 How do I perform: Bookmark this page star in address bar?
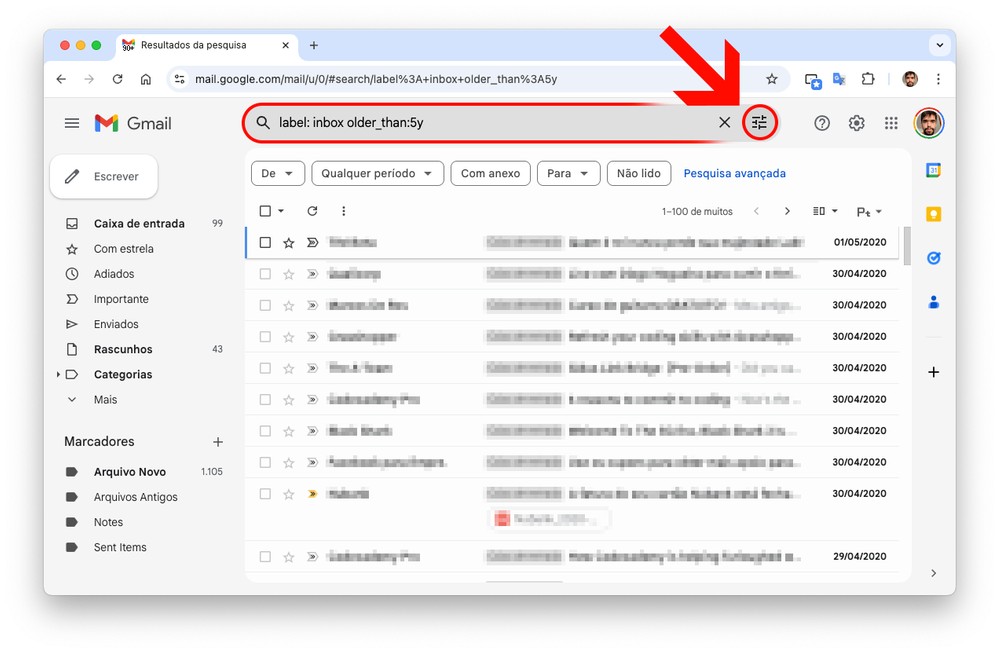772,79
